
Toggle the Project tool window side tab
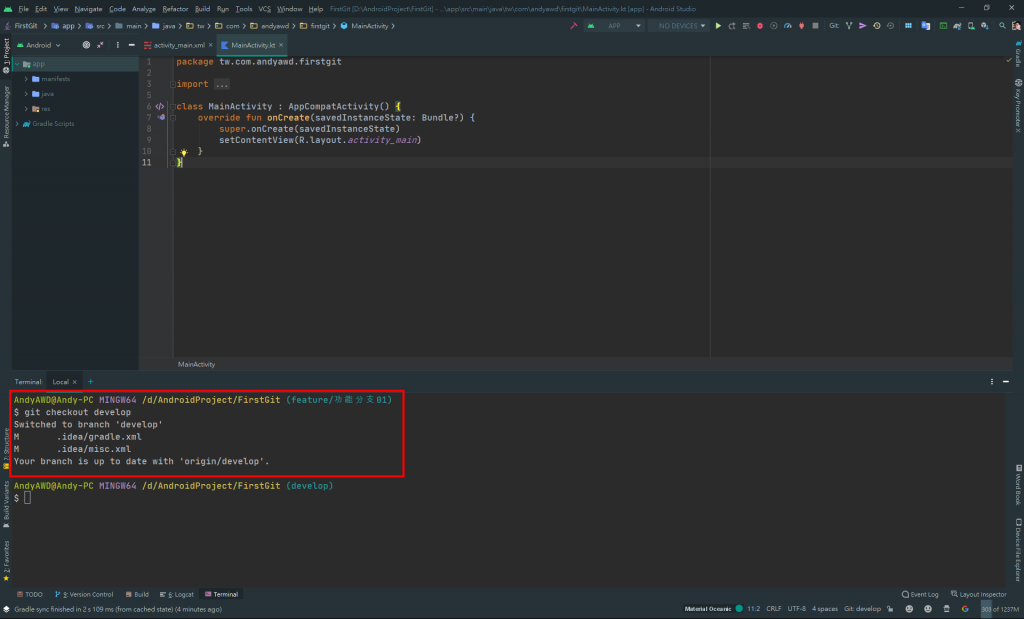6,56
